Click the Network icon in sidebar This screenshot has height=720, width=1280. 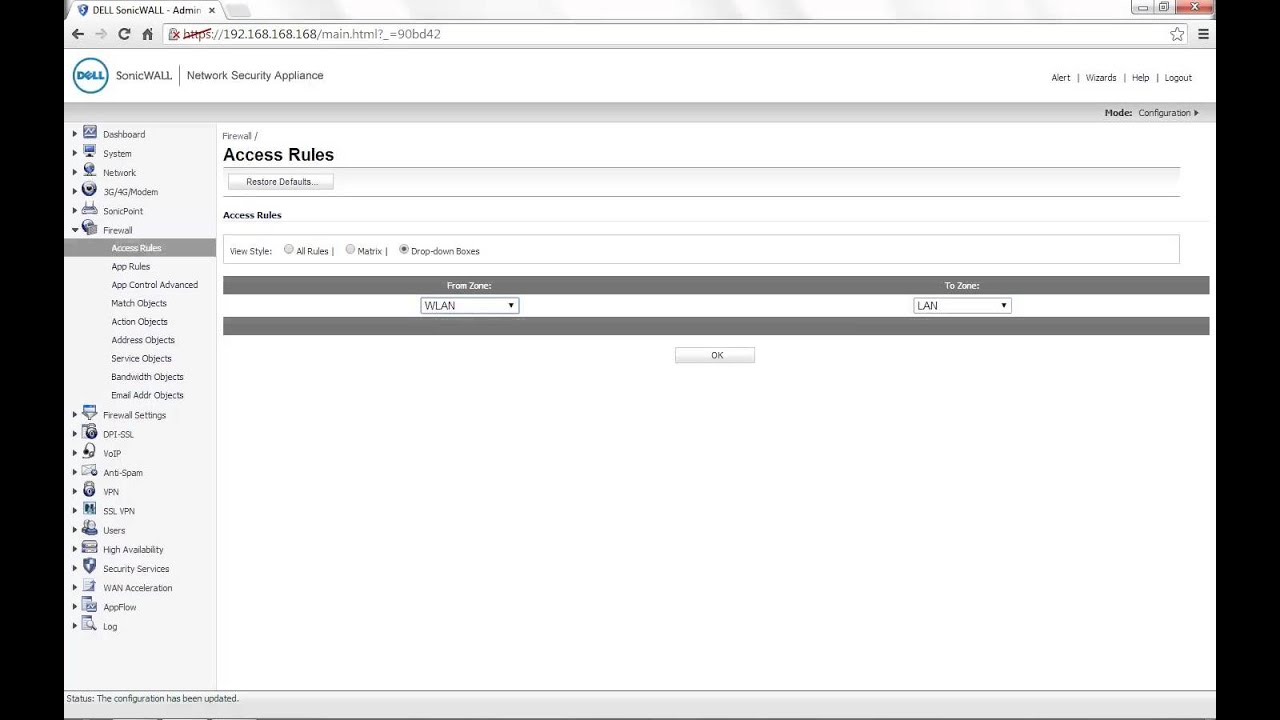click(90, 171)
